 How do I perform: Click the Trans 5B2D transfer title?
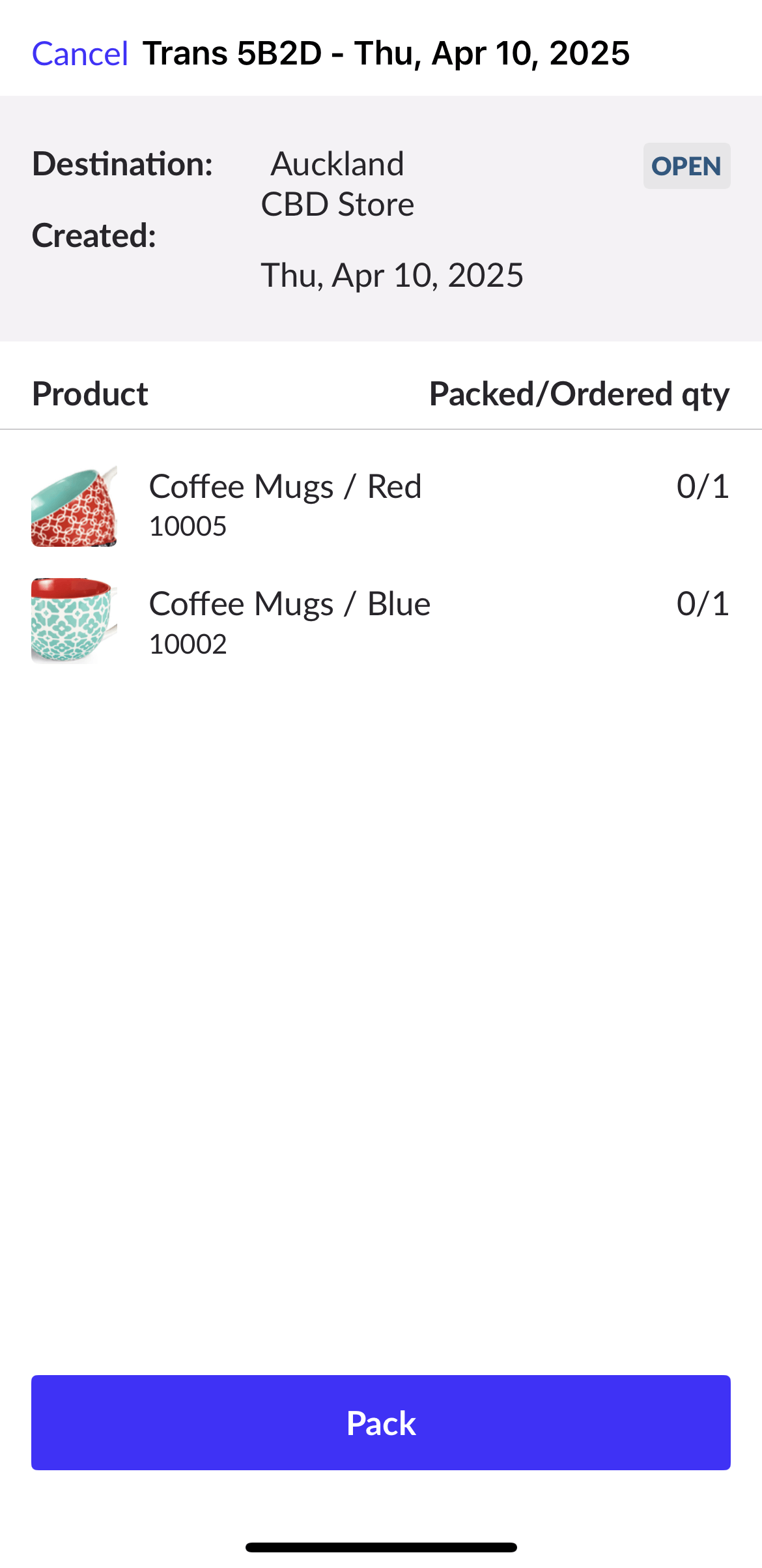(x=386, y=53)
